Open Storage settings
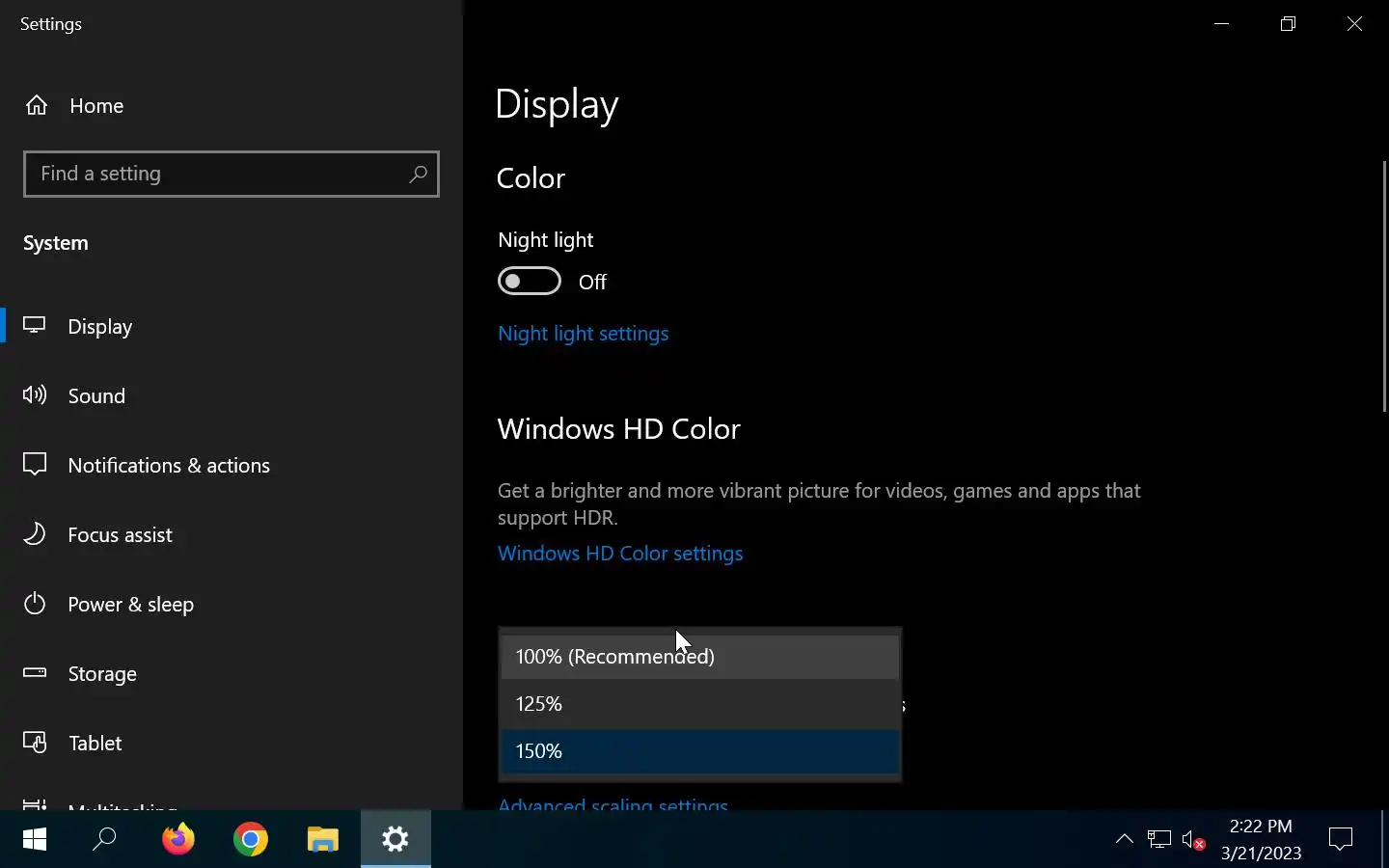The image size is (1389, 868). [x=231, y=673]
